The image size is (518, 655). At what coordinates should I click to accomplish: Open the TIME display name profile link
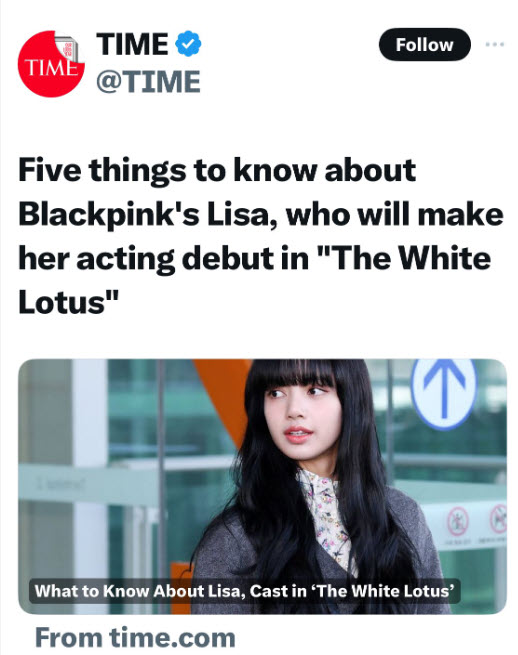click(132, 44)
